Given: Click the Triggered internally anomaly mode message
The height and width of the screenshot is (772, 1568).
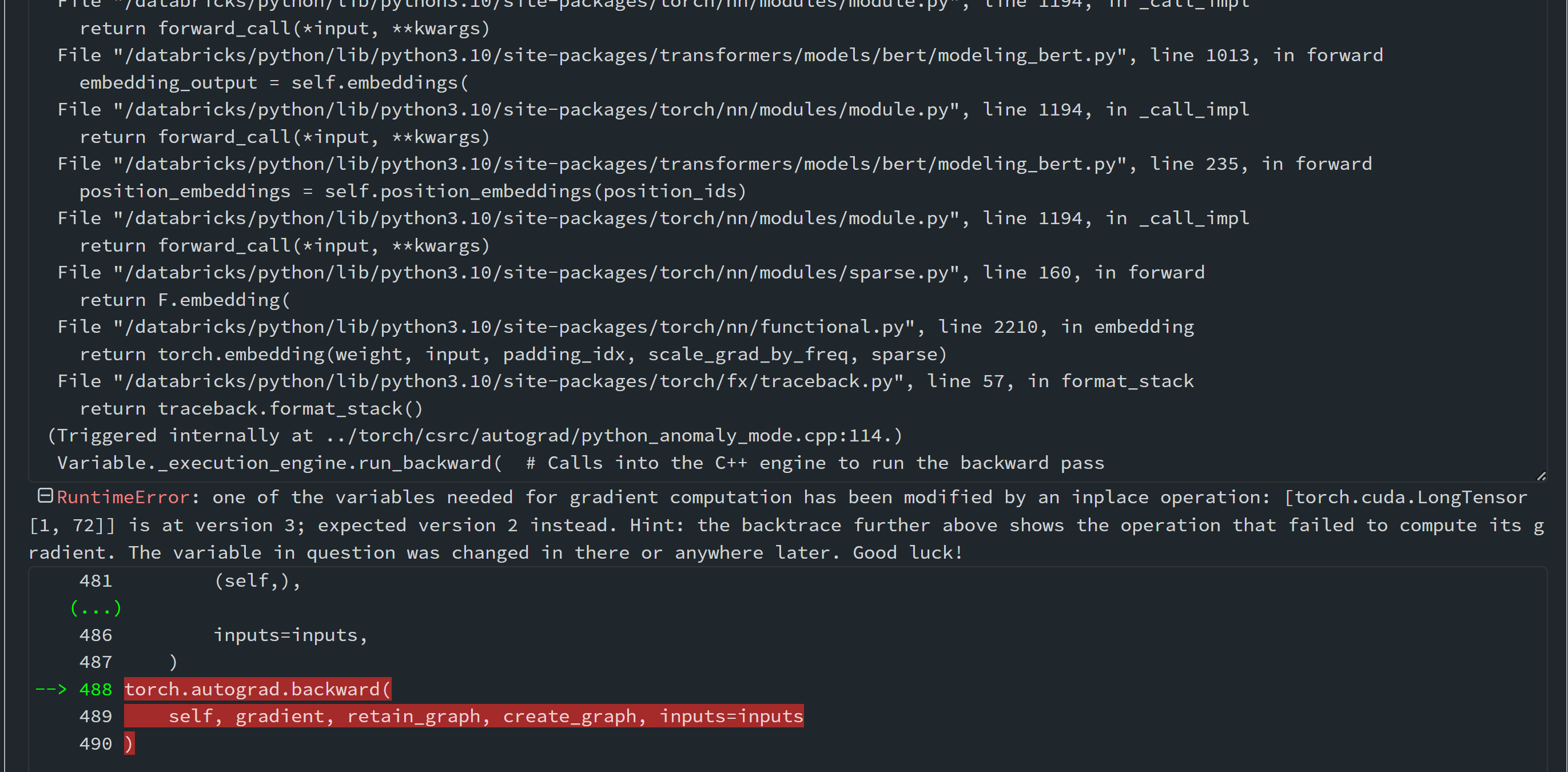Looking at the screenshot, I should [x=475, y=435].
